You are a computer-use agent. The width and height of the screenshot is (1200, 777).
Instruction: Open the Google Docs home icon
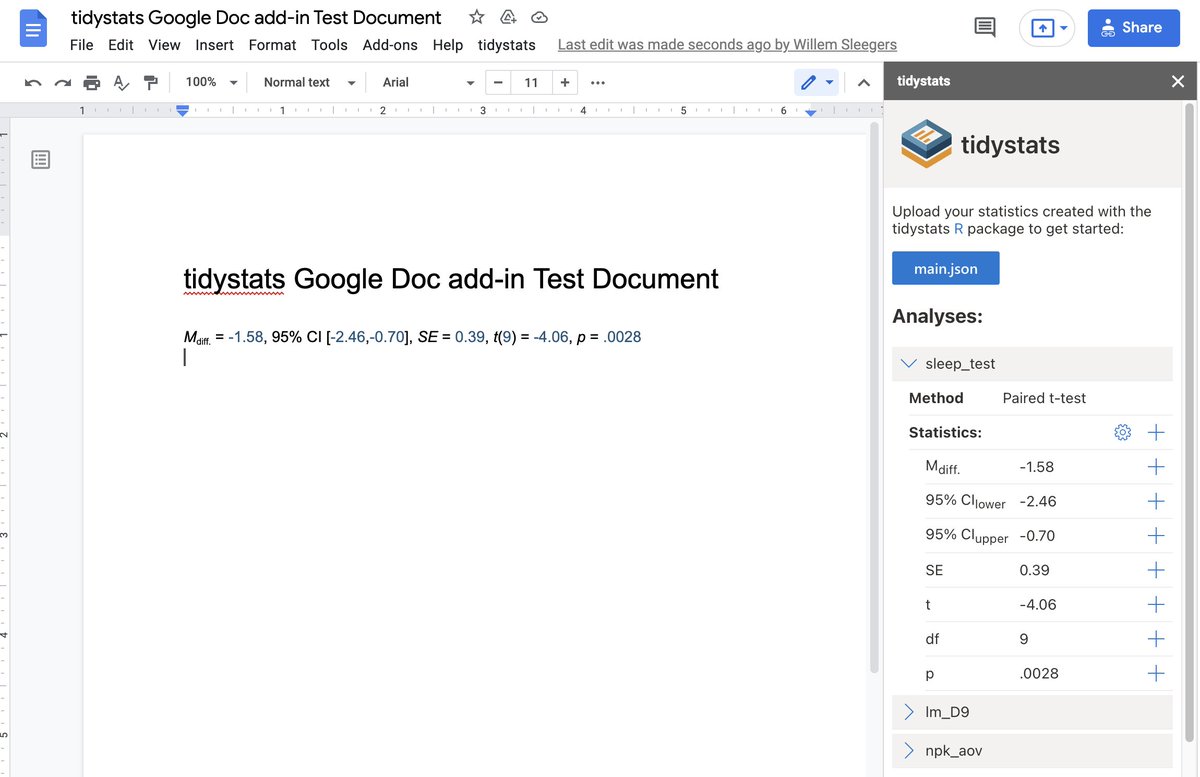[33, 29]
